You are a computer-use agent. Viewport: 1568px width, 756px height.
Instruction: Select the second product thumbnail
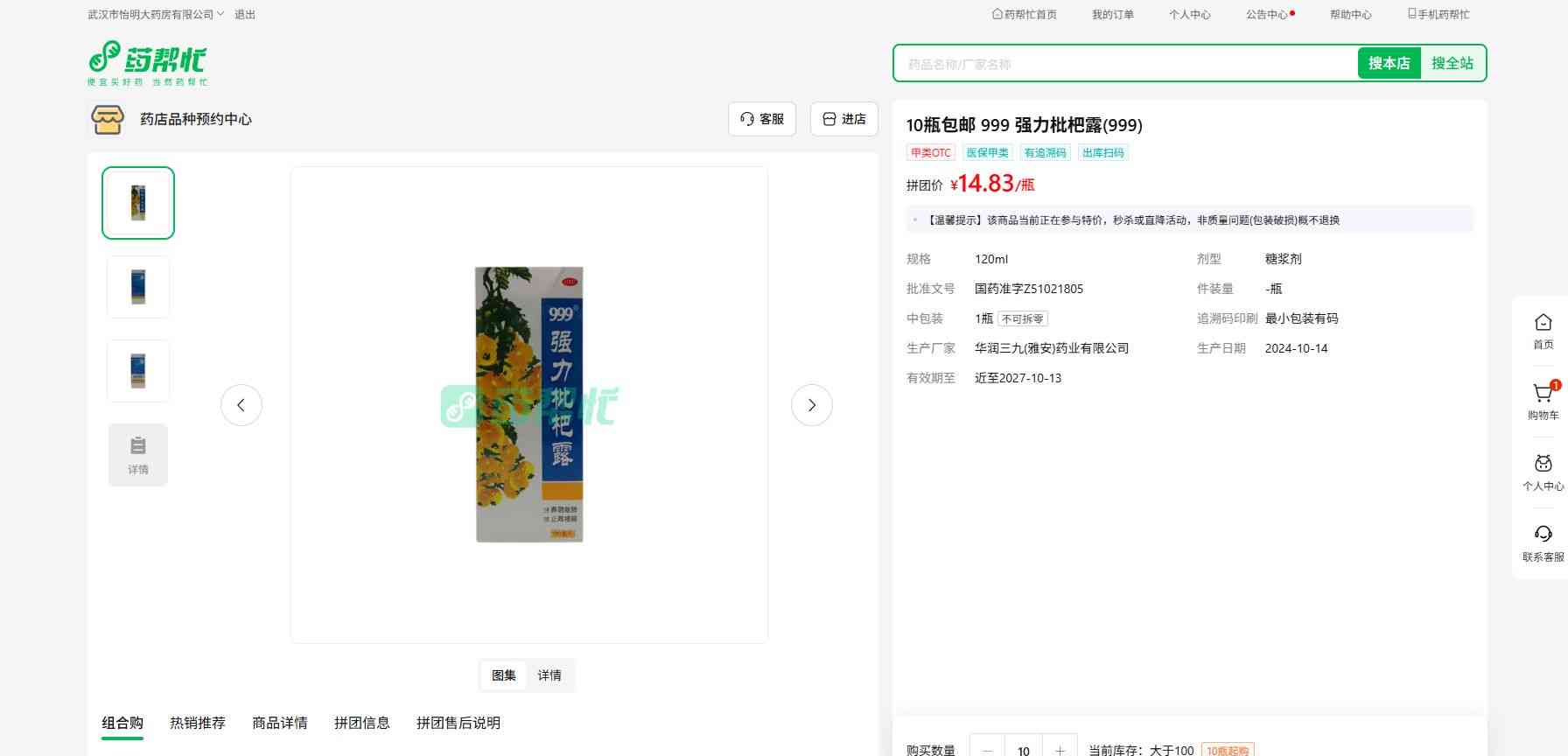(138, 287)
